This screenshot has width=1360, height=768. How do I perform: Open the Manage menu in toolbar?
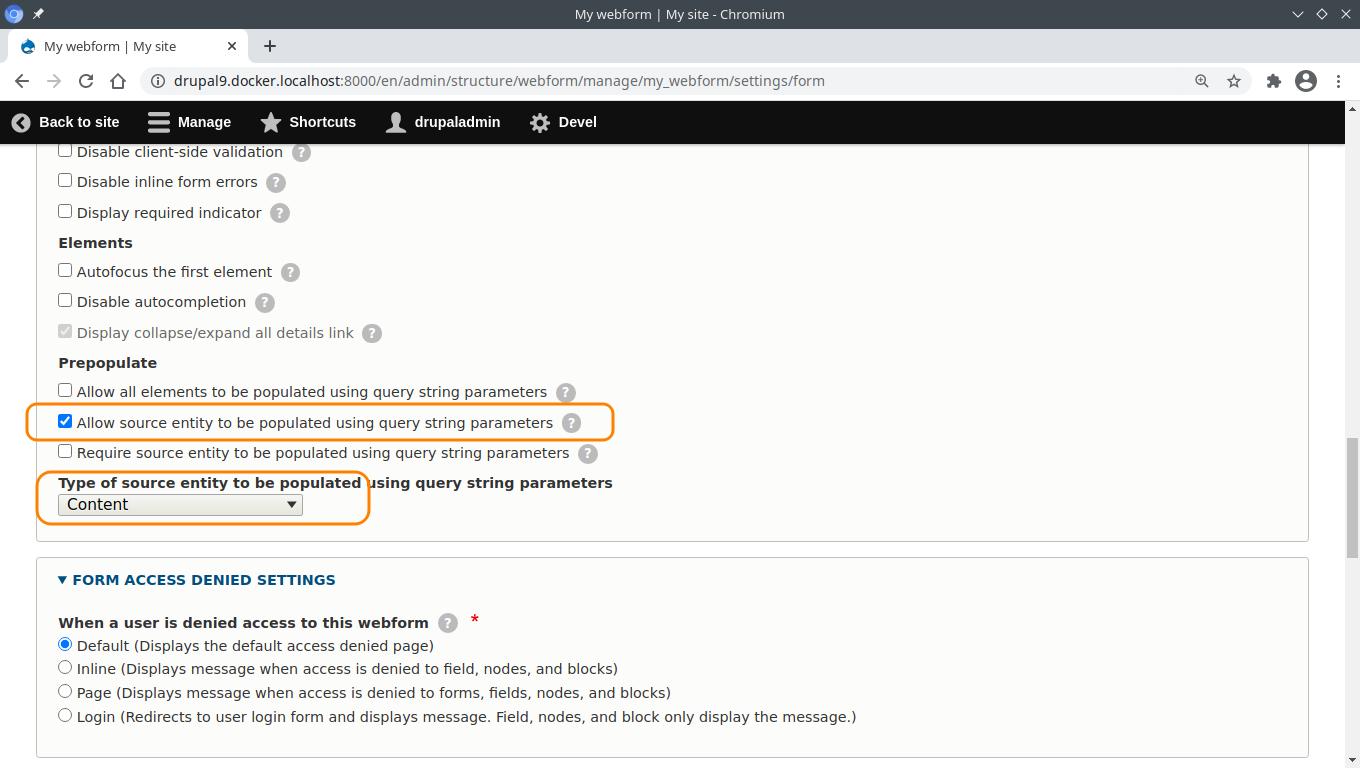(x=189, y=122)
